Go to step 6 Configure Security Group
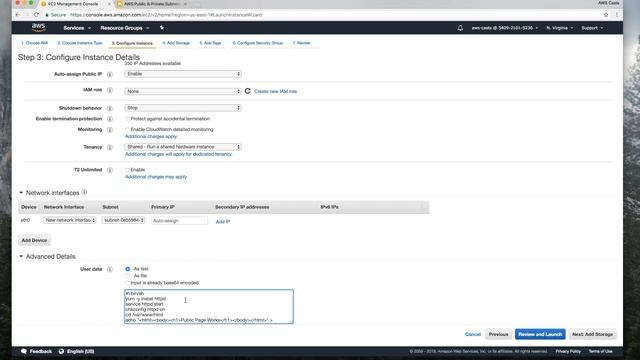 click(x=258, y=43)
